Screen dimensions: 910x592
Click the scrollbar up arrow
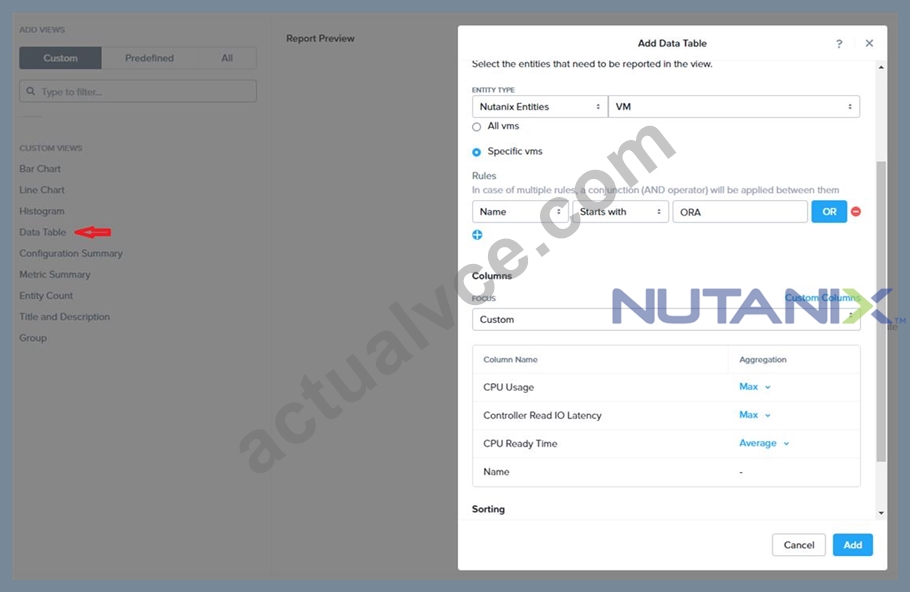pyautogui.click(x=881, y=67)
